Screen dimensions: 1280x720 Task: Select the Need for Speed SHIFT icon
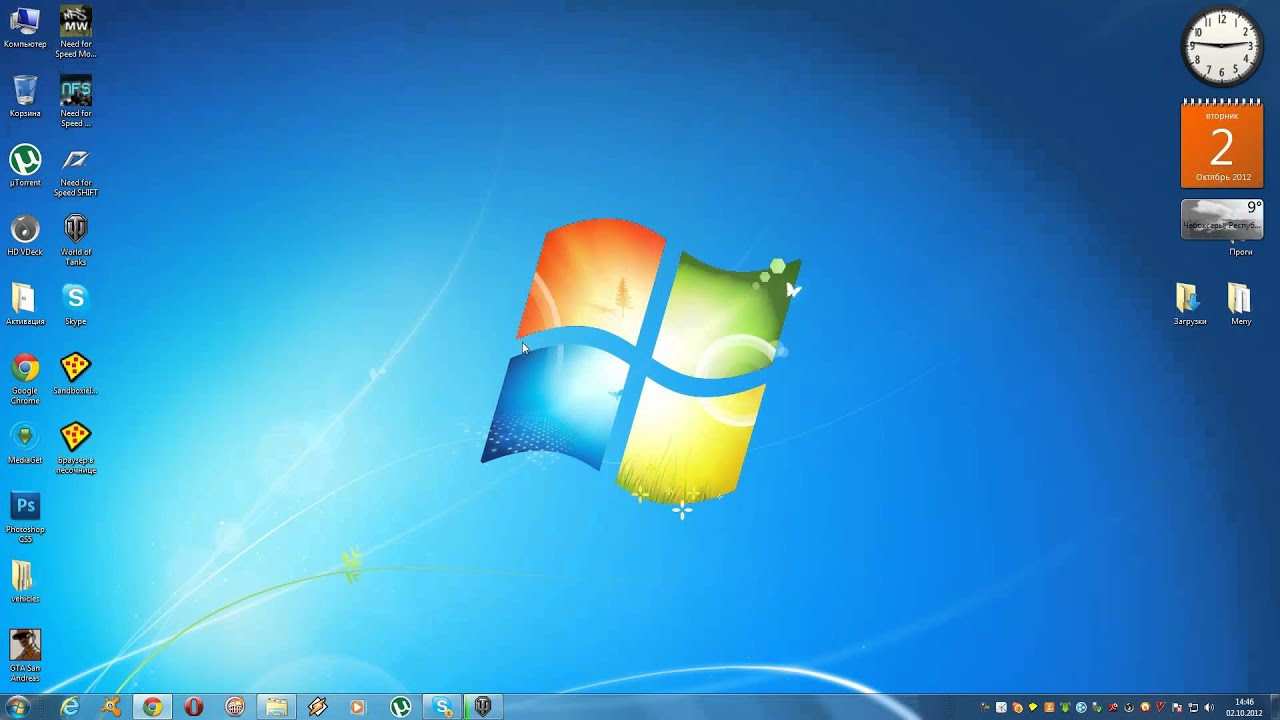[x=76, y=171]
